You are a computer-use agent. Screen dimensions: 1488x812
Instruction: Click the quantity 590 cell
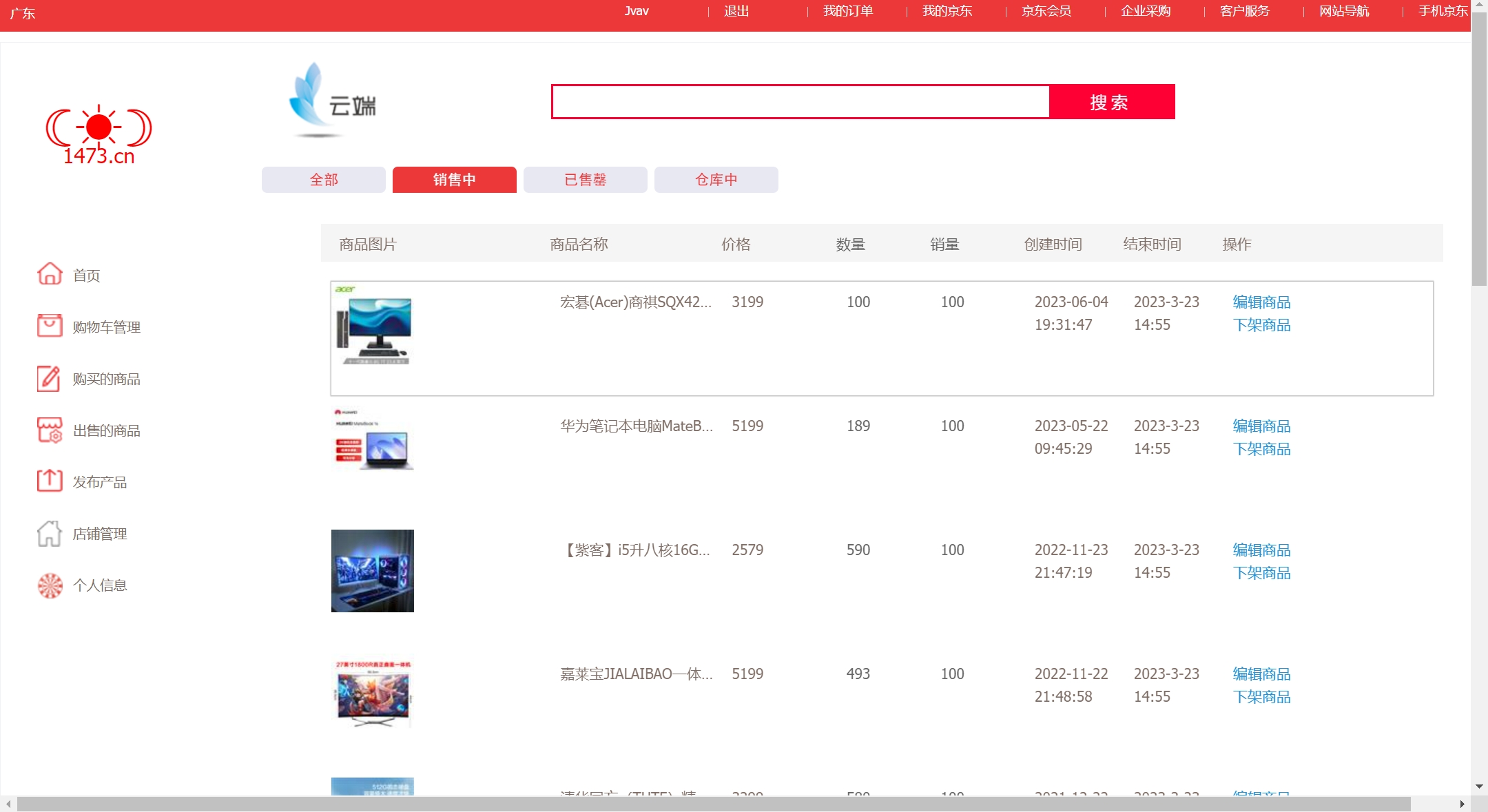858,550
